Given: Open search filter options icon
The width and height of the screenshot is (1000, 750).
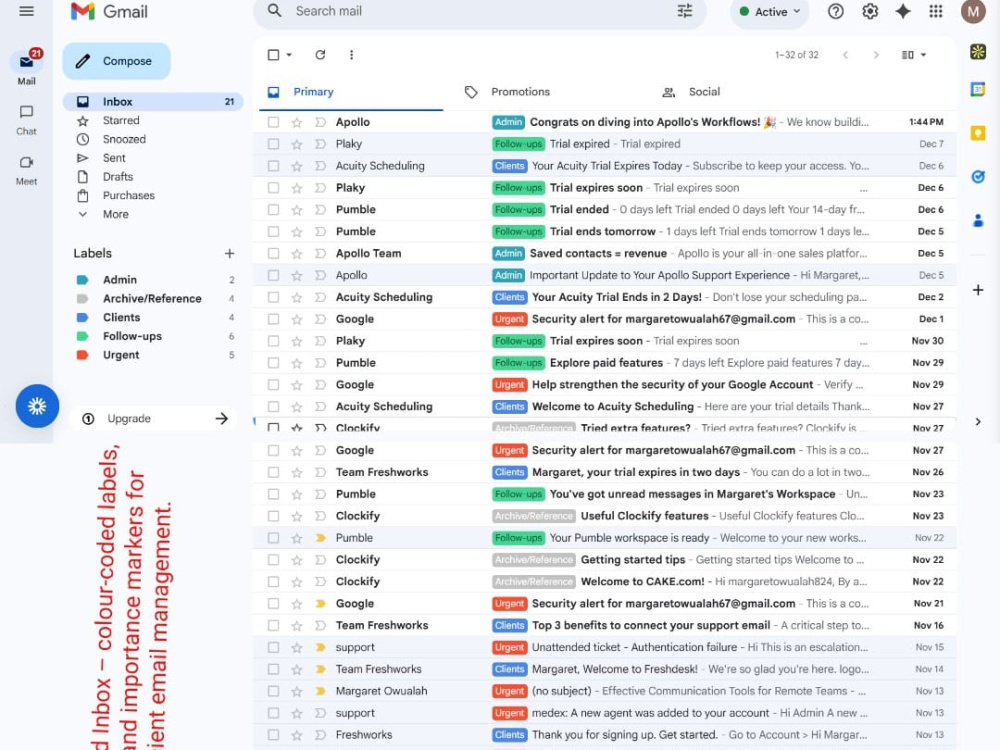Looking at the screenshot, I should click(x=684, y=11).
